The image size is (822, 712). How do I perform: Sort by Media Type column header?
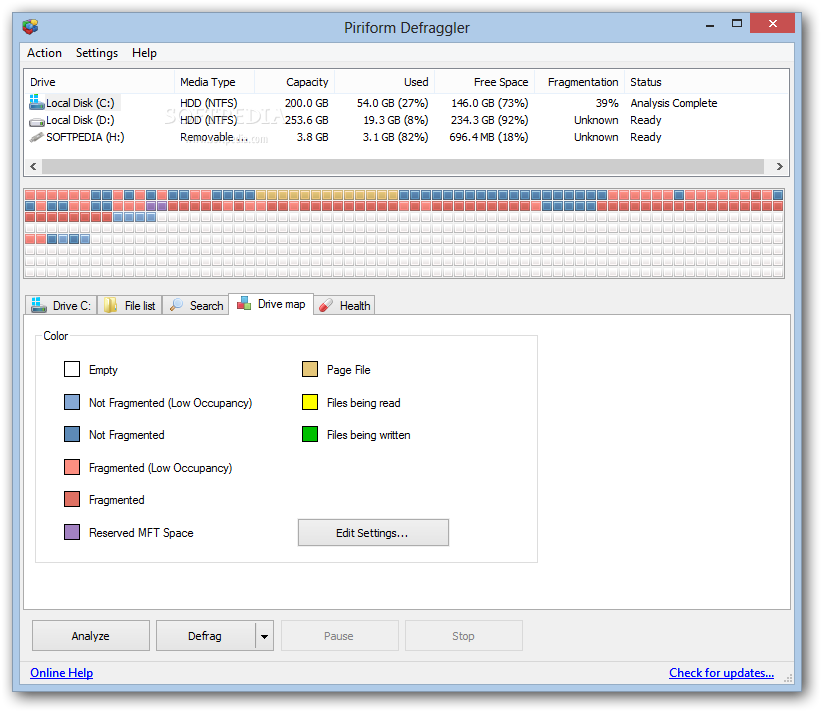(214, 82)
